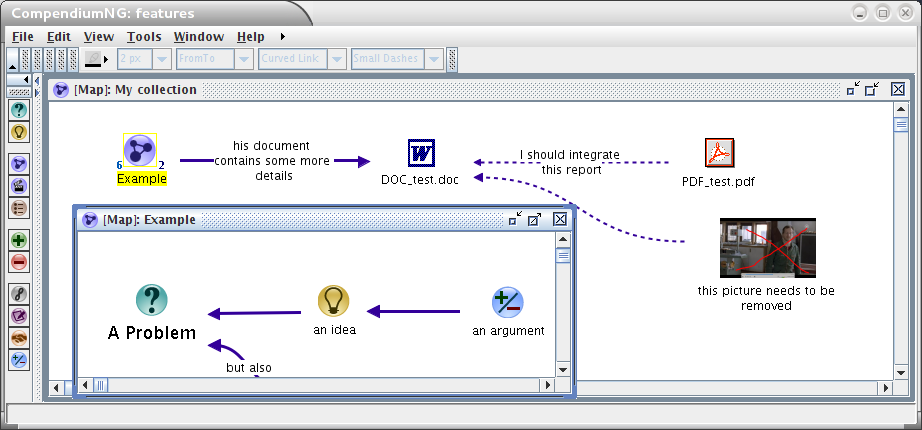
Task: Select the purple Note node tool
Action: pyautogui.click(x=19, y=316)
